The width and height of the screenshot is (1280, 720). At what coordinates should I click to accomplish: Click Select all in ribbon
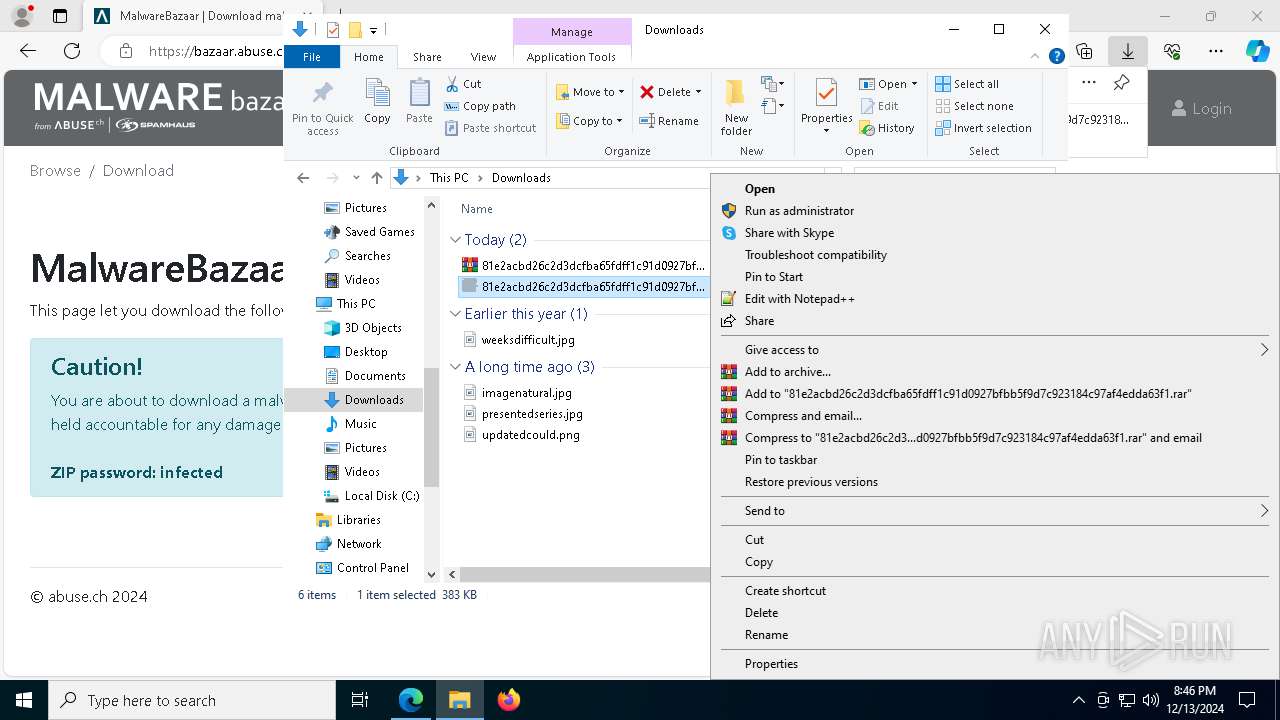pyautogui.click(x=967, y=84)
